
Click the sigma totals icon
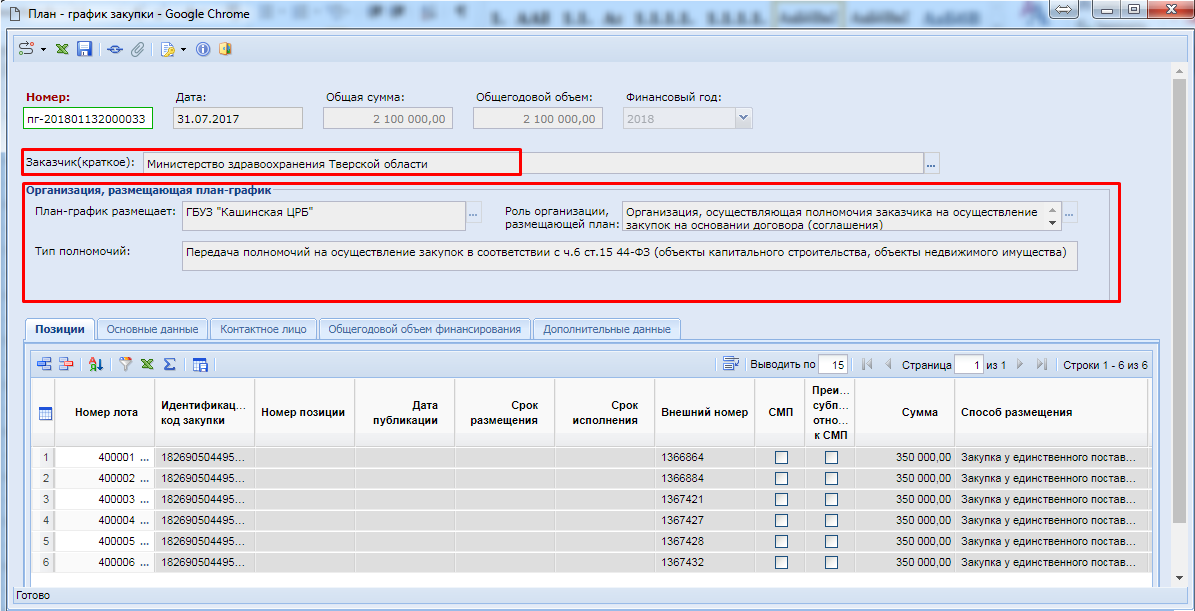[x=169, y=365]
